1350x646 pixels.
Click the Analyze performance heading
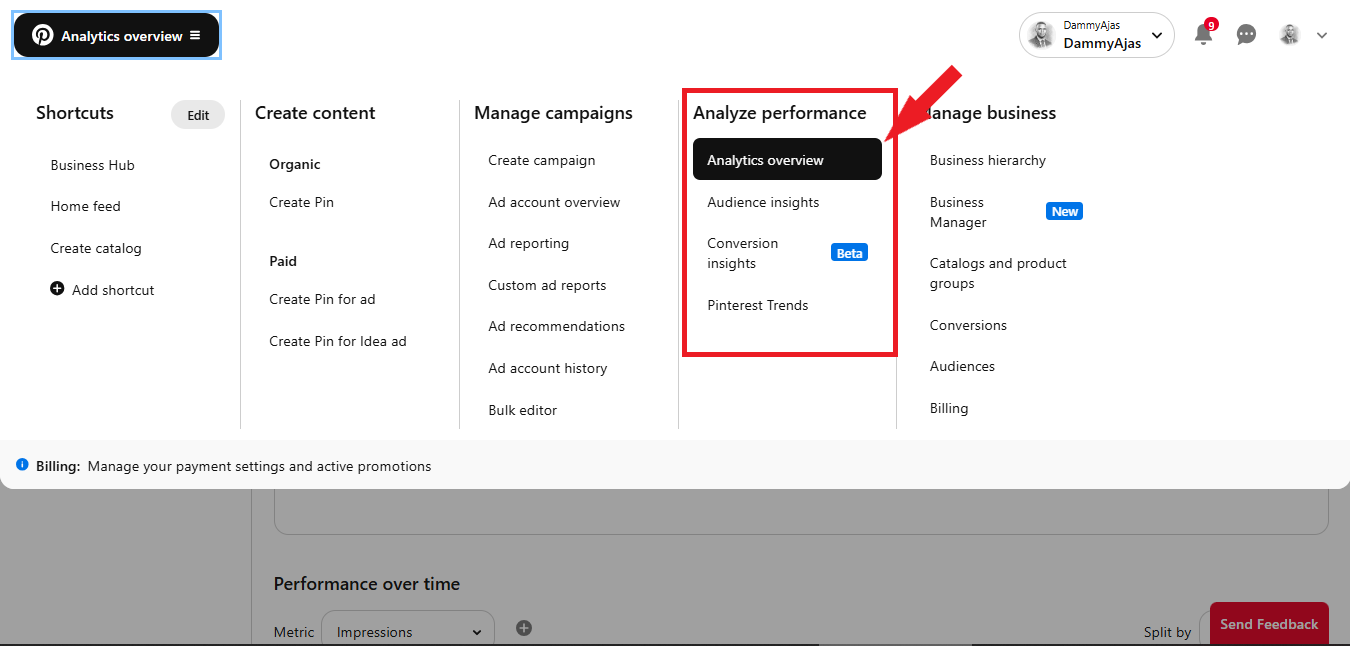click(780, 113)
